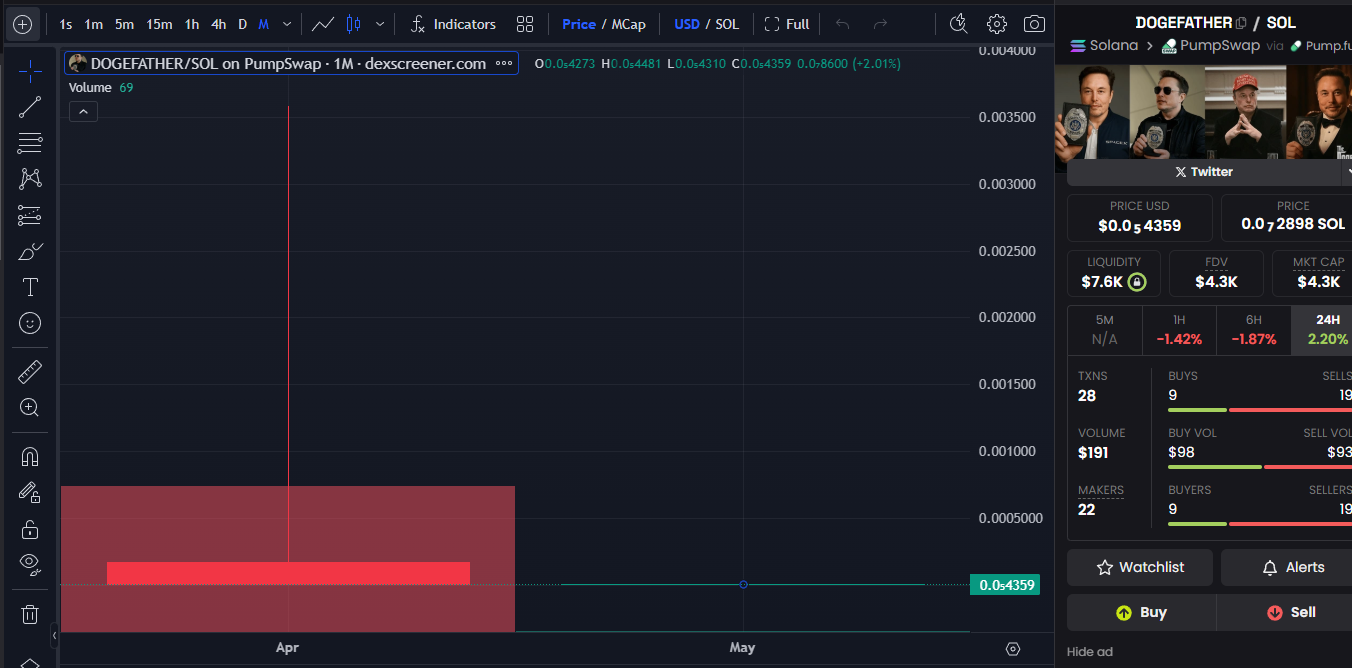Open the Indicators menu

pos(453,24)
